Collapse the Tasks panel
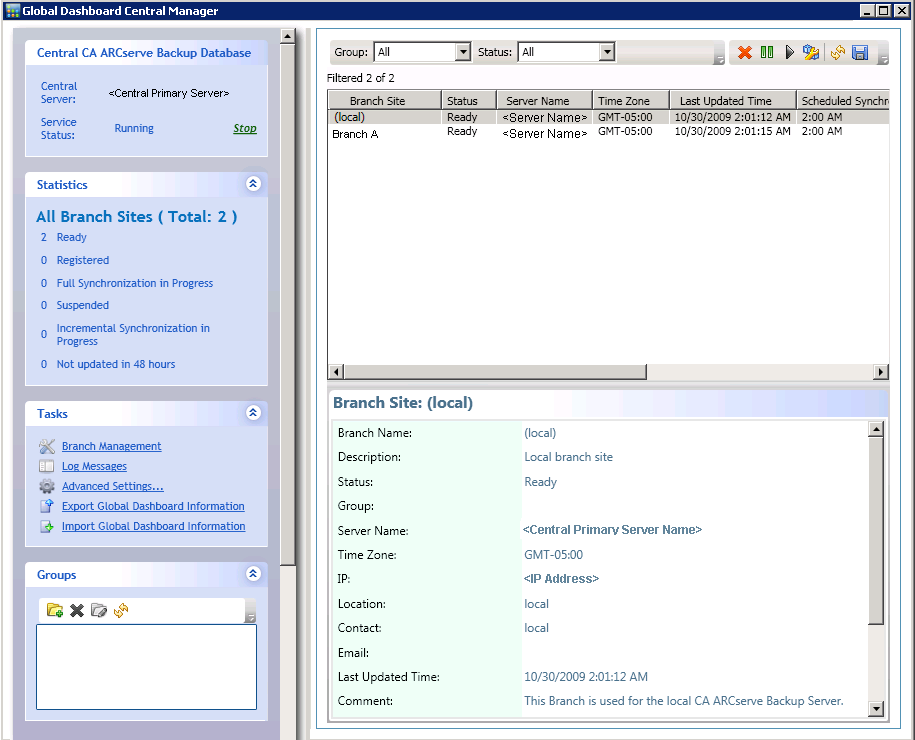Image resolution: width=915 pixels, height=740 pixels. click(x=253, y=413)
